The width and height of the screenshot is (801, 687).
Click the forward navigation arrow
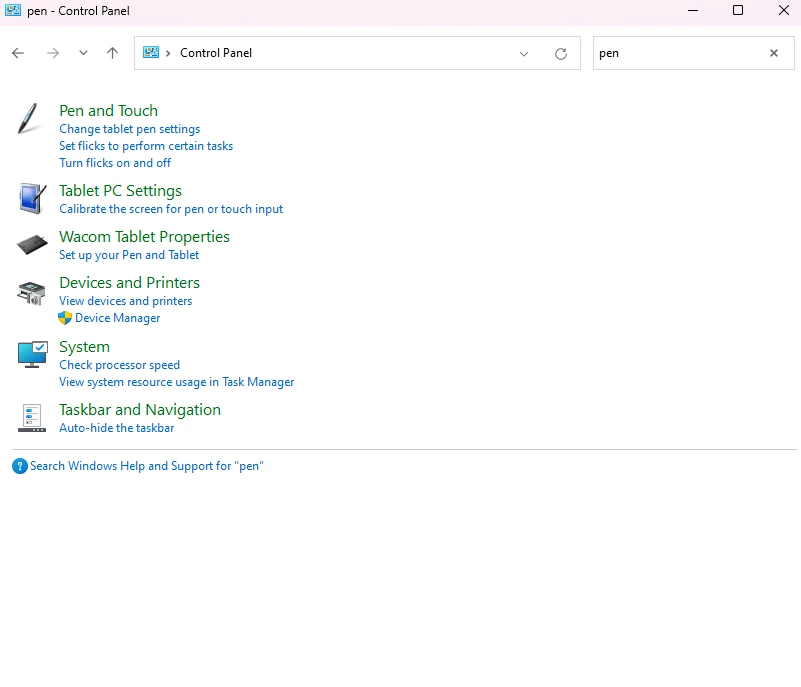53,53
